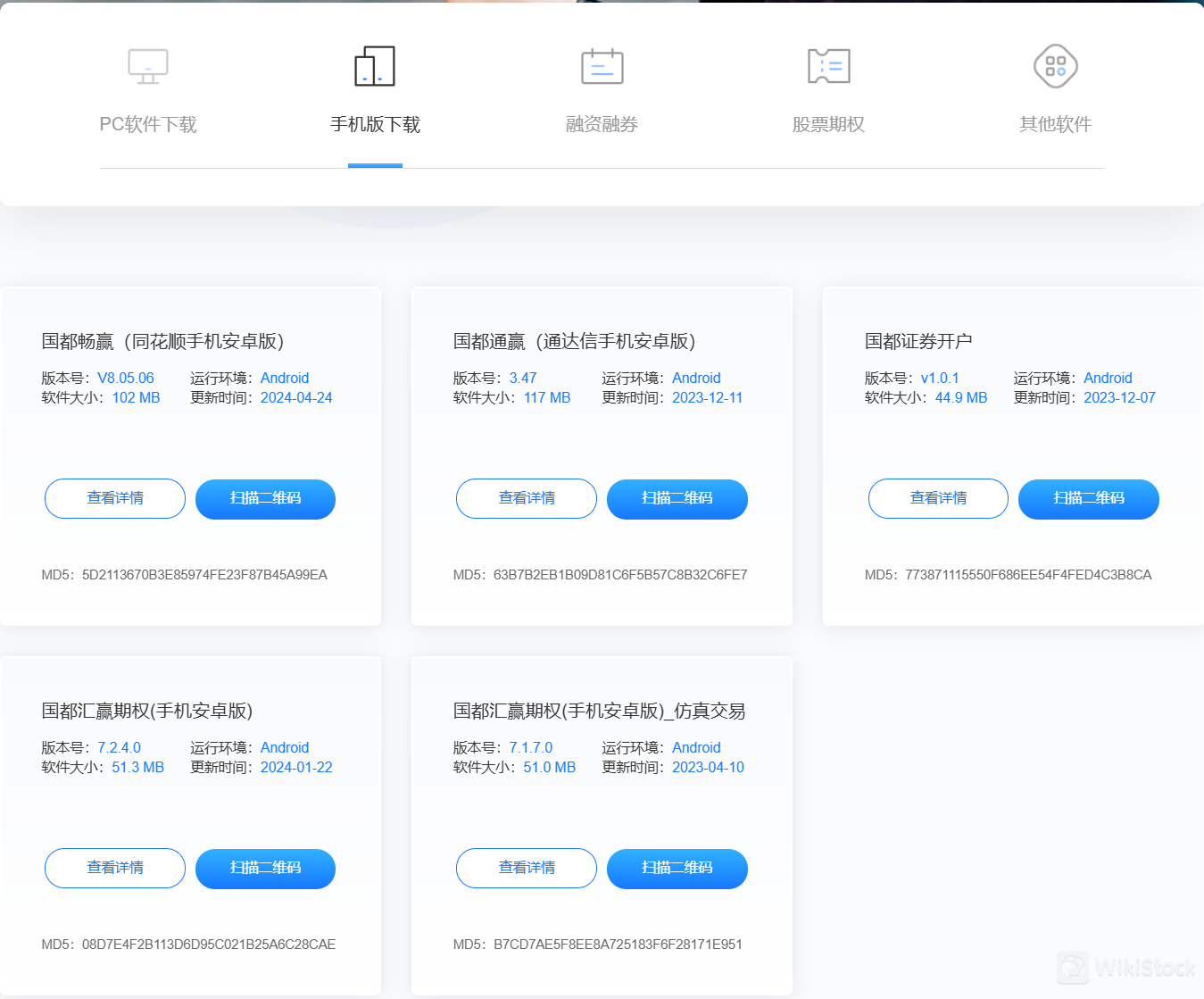Scan QR code for 国都畅赢 同花顺手机安卓版
This screenshot has width=1204, height=999.
tap(265, 499)
